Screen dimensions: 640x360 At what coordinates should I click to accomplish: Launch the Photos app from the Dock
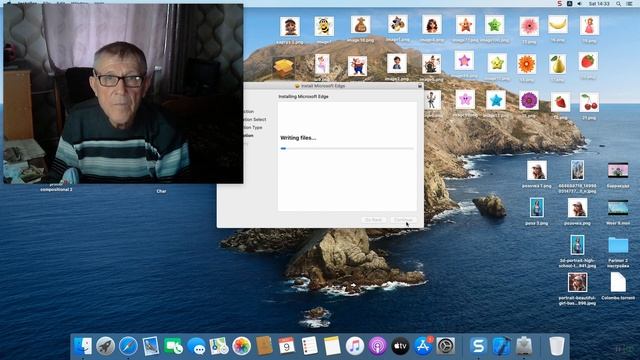[x=242, y=346]
